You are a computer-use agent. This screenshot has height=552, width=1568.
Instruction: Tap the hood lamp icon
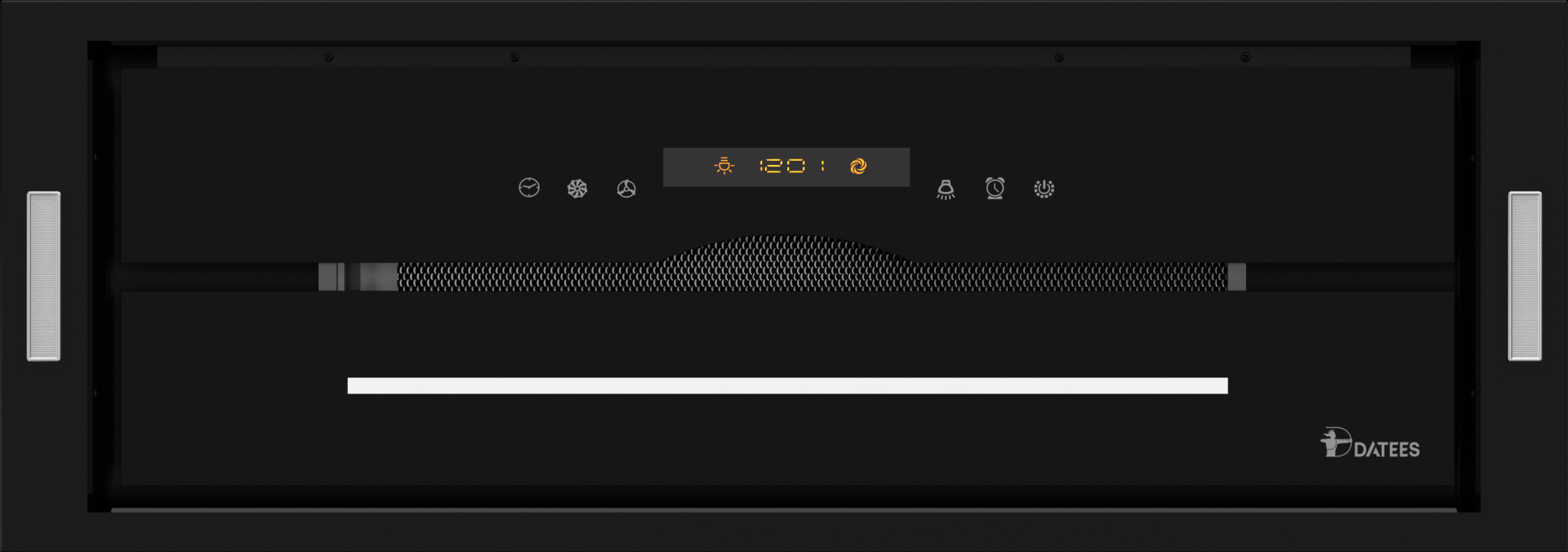pyautogui.click(x=946, y=189)
